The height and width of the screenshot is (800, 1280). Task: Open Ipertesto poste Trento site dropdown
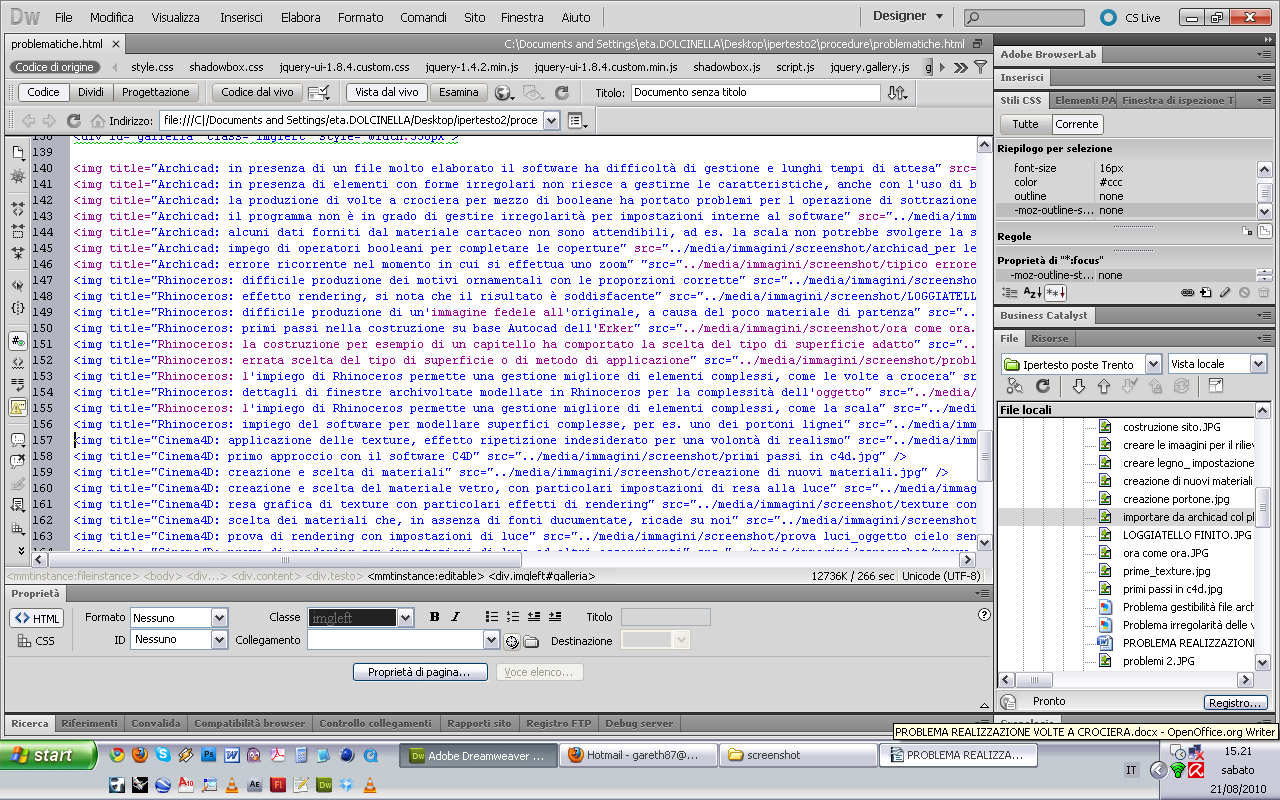click(x=1153, y=364)
